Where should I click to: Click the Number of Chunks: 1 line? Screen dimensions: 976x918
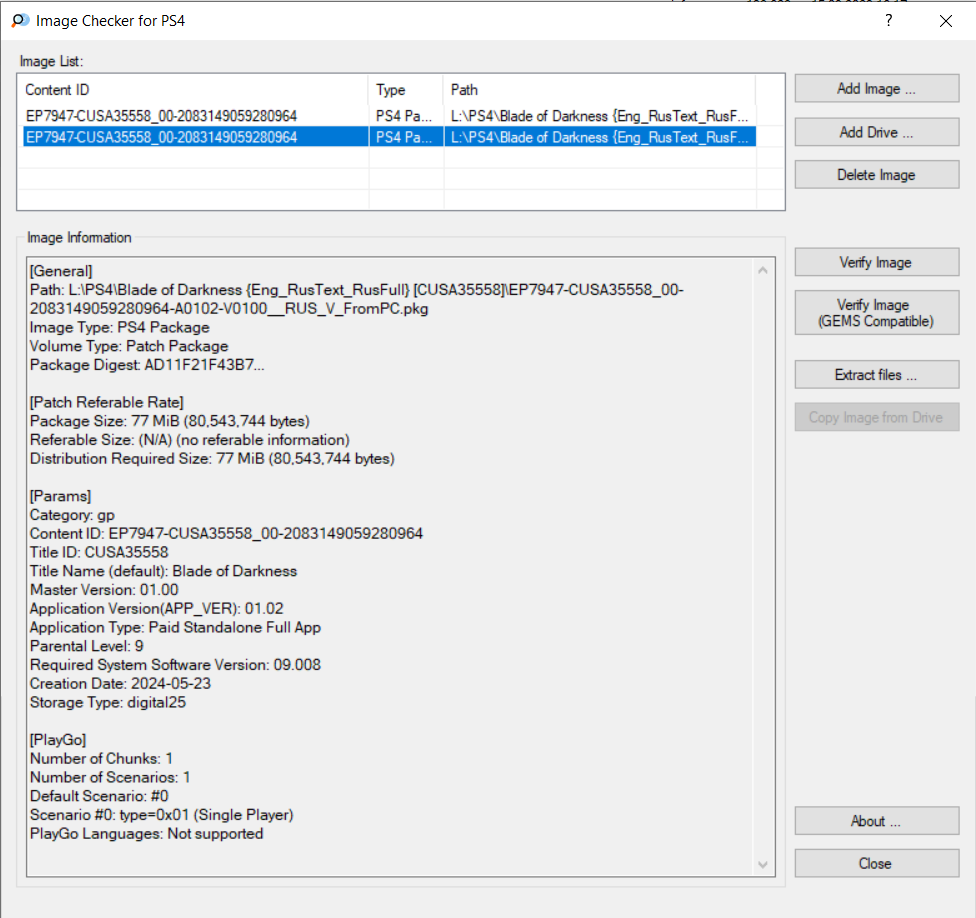point(101,758)
